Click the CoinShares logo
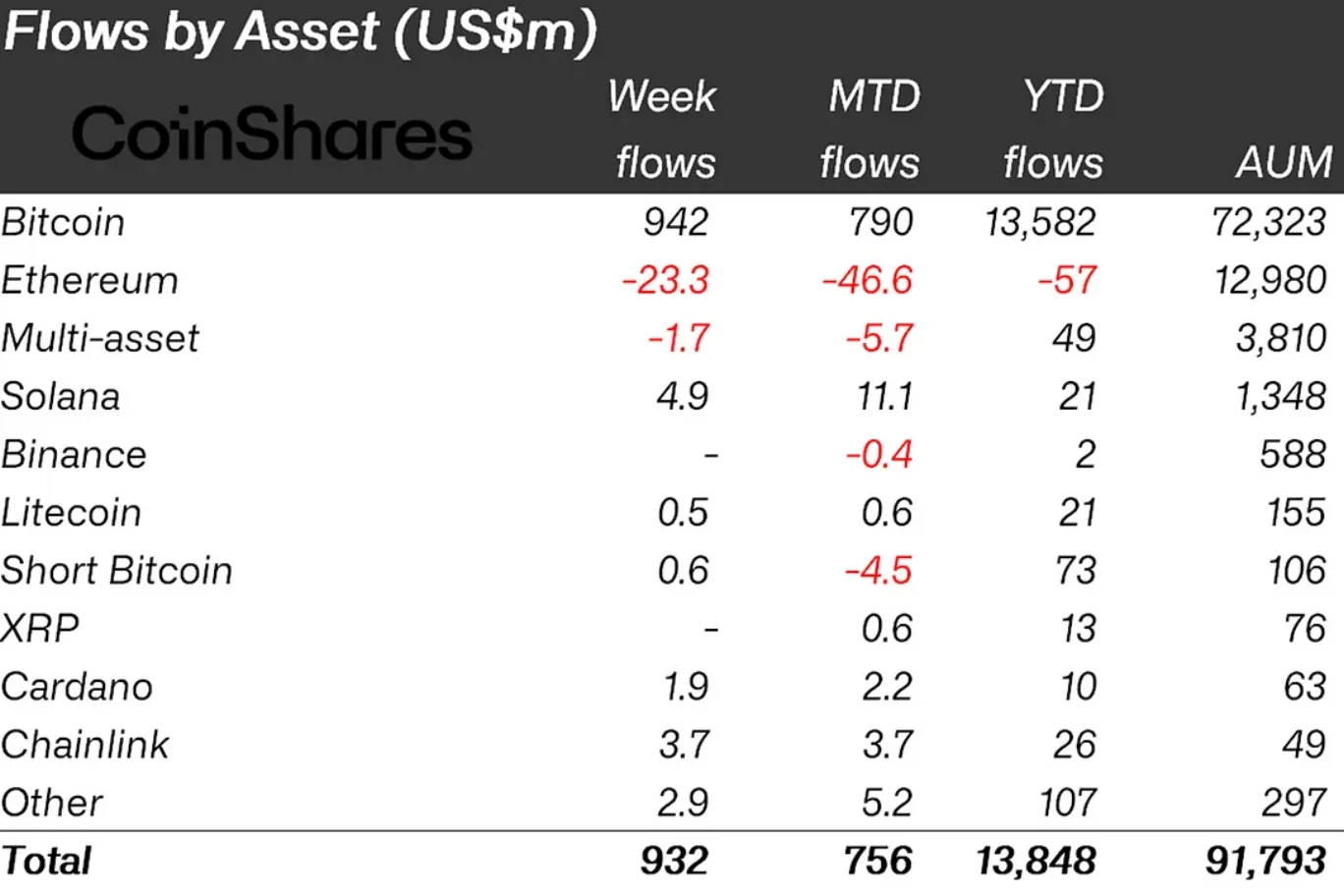1344x896 pixels. tap(272, 135)
